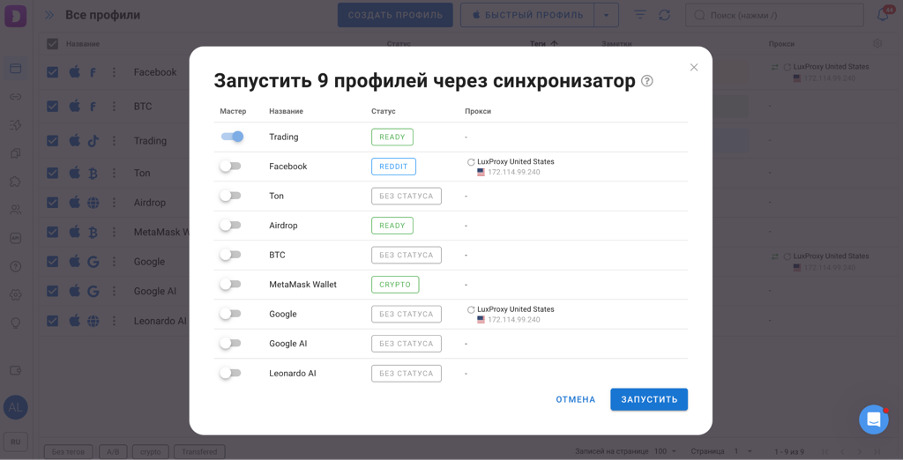Open records per page dropdown 100
The width and height of the screenshot is (904, 460).
point(665,451)
